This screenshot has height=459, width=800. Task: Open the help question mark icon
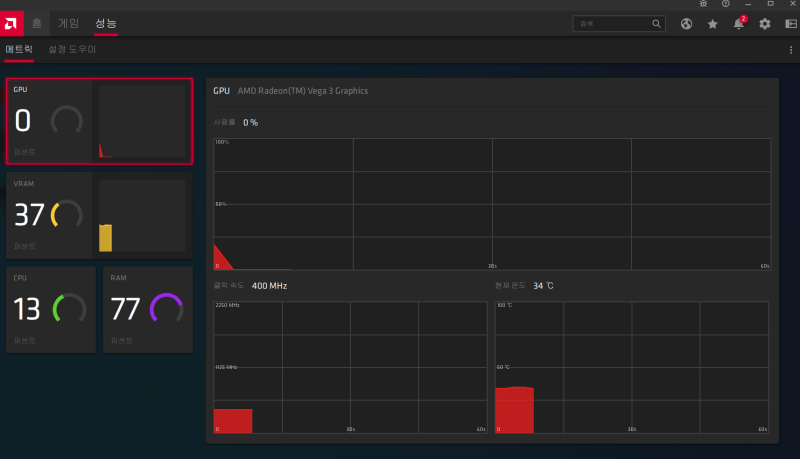pyautogui.click(x=726, y=4)
